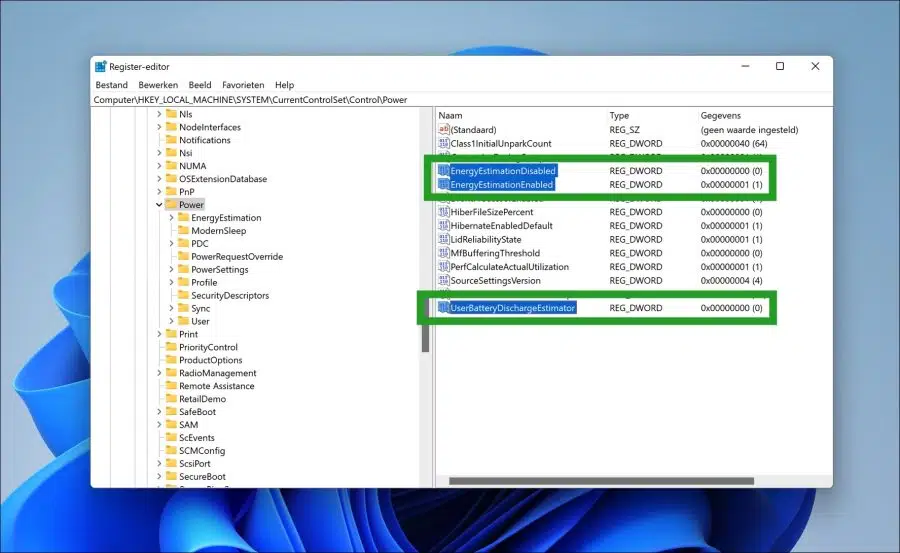Expand the RadioManagement key
The width and height of the screenshot is (900, 553).
(159, 373)
